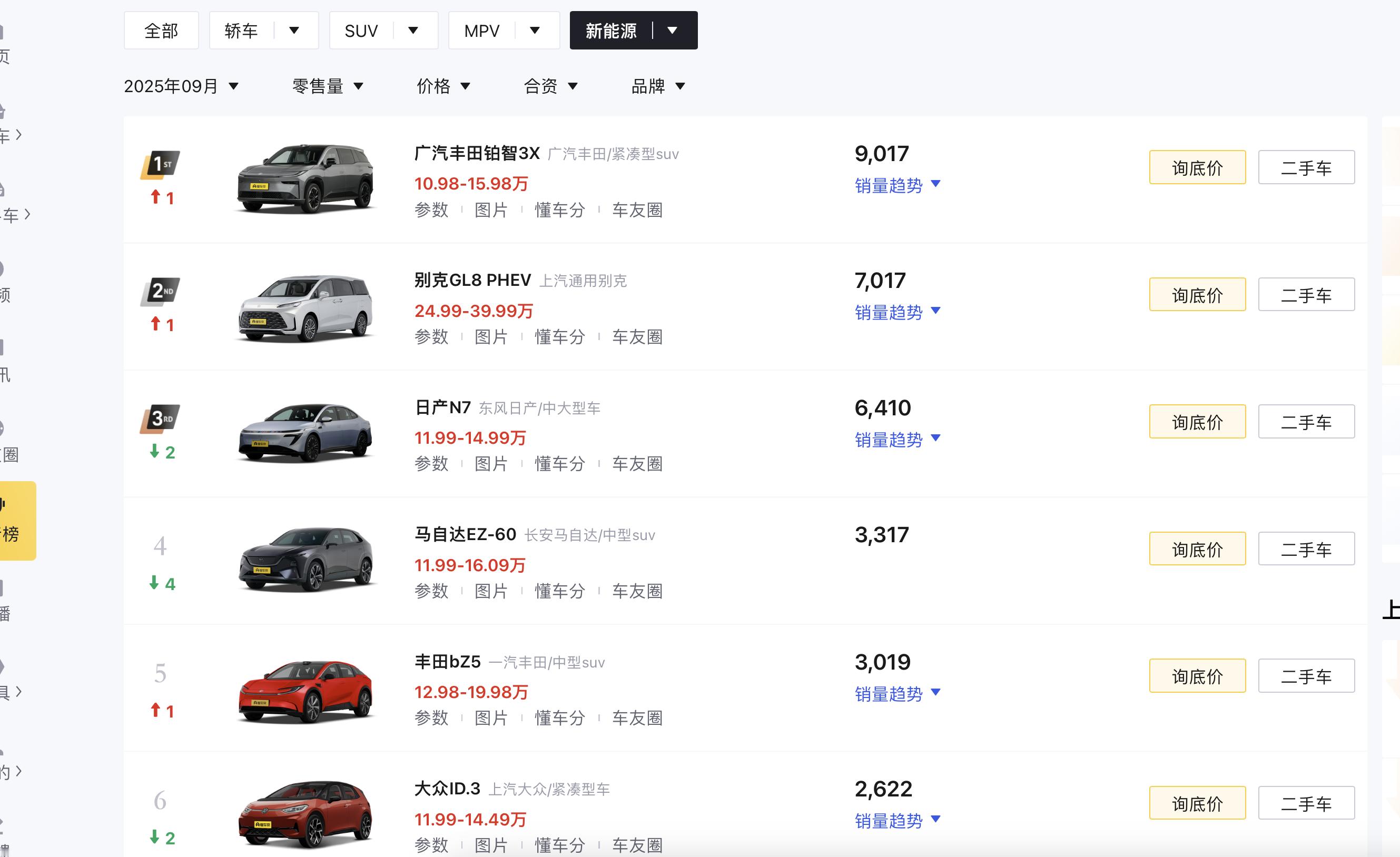Image resolution: width=1400 pixels, height=857 pixels.
Task: Click 询底价 for 别克GL8 PHEV
Action: (x=1197, y=295)
